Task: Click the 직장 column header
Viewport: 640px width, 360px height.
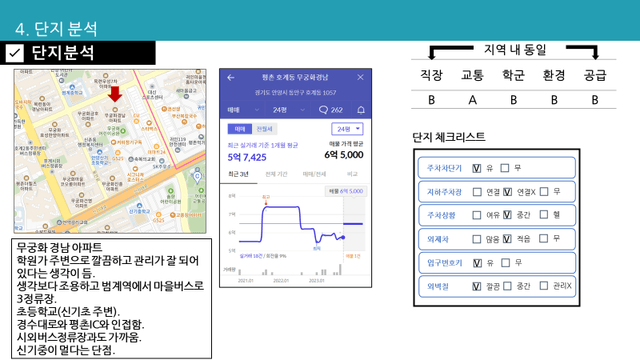Action: click(431, 75)
